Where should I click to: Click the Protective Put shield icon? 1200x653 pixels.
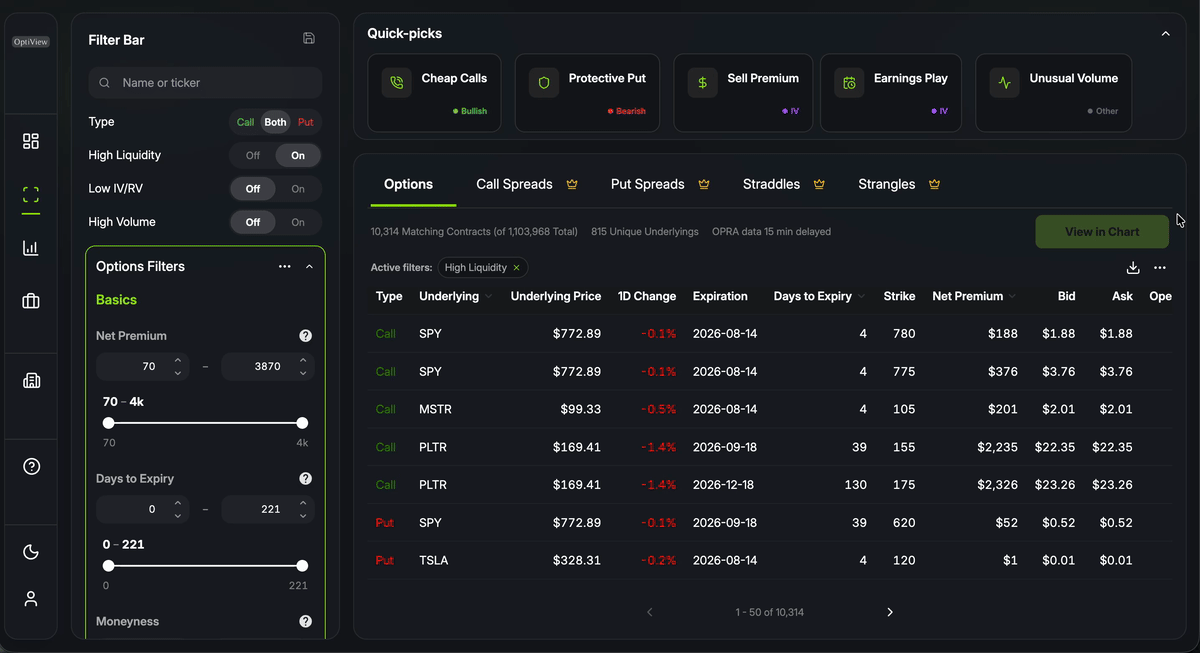544,83
